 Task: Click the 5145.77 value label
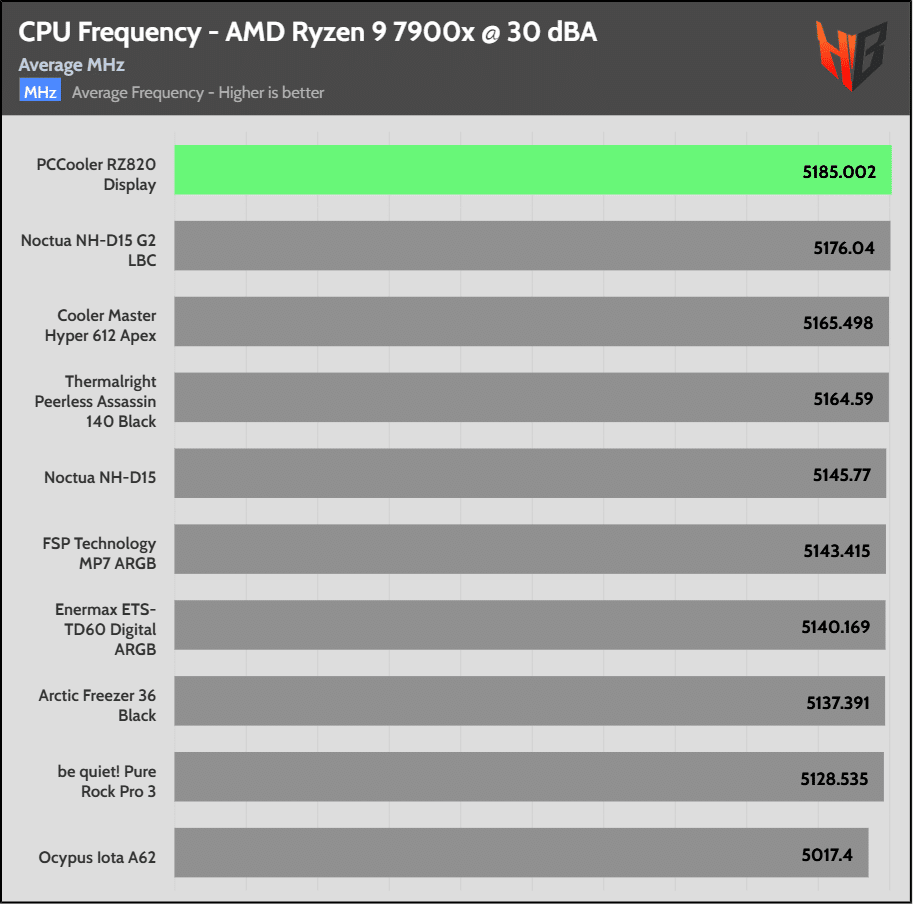(843, 475)
